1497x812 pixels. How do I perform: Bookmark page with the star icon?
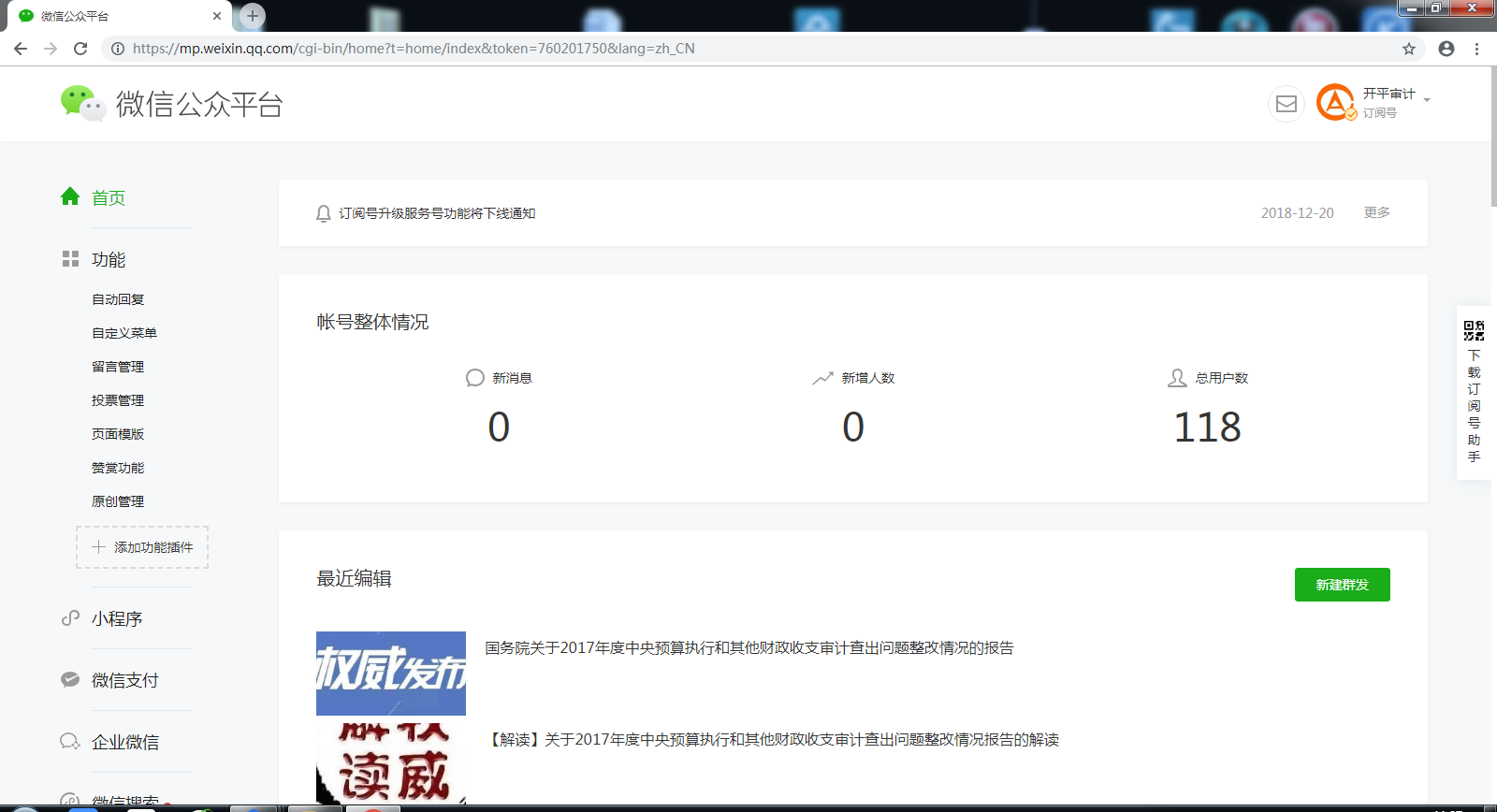pyautogui.click(x=1409, y=49)
